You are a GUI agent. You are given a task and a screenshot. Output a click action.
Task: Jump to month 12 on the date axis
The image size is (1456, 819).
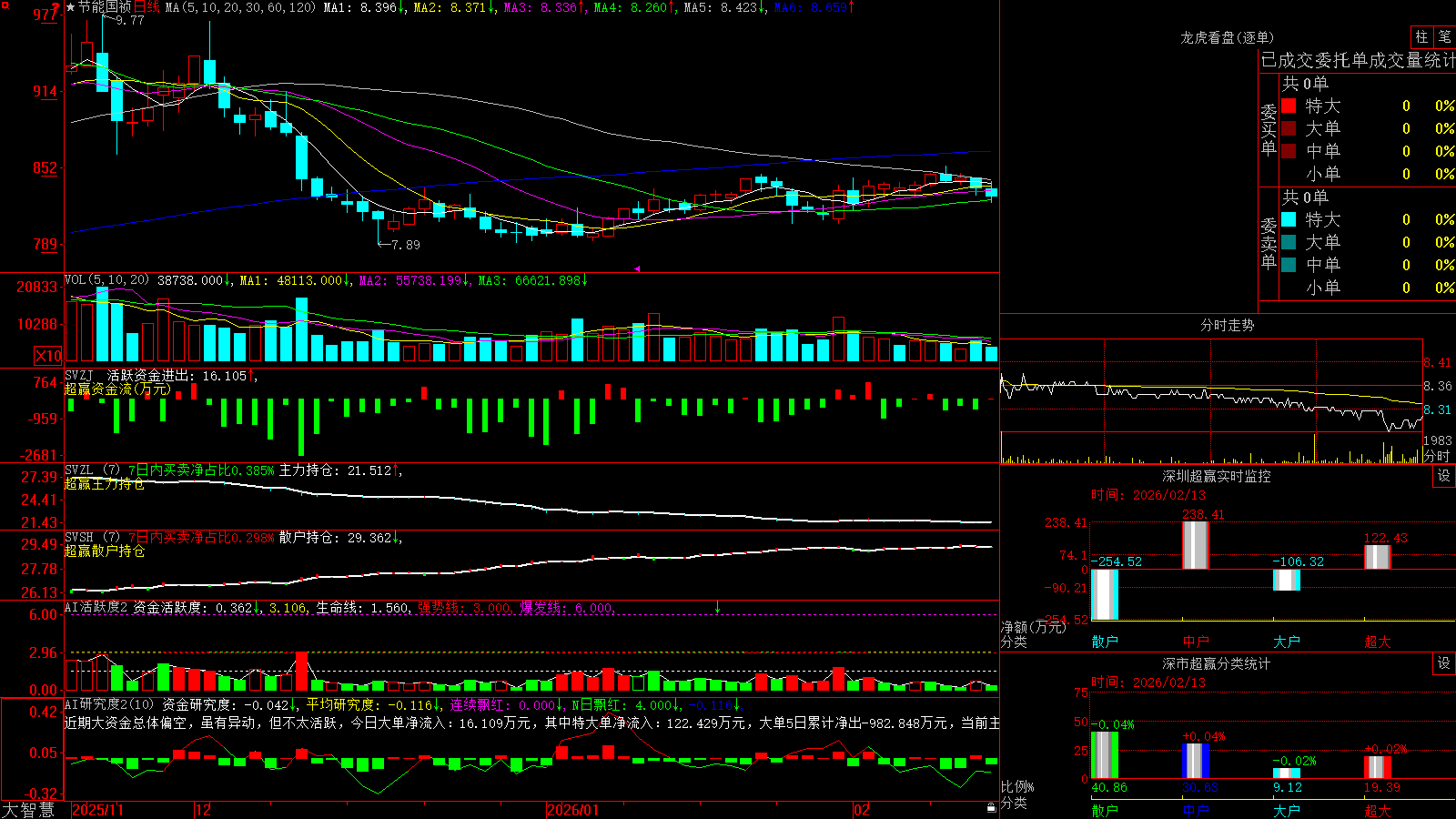203,810
